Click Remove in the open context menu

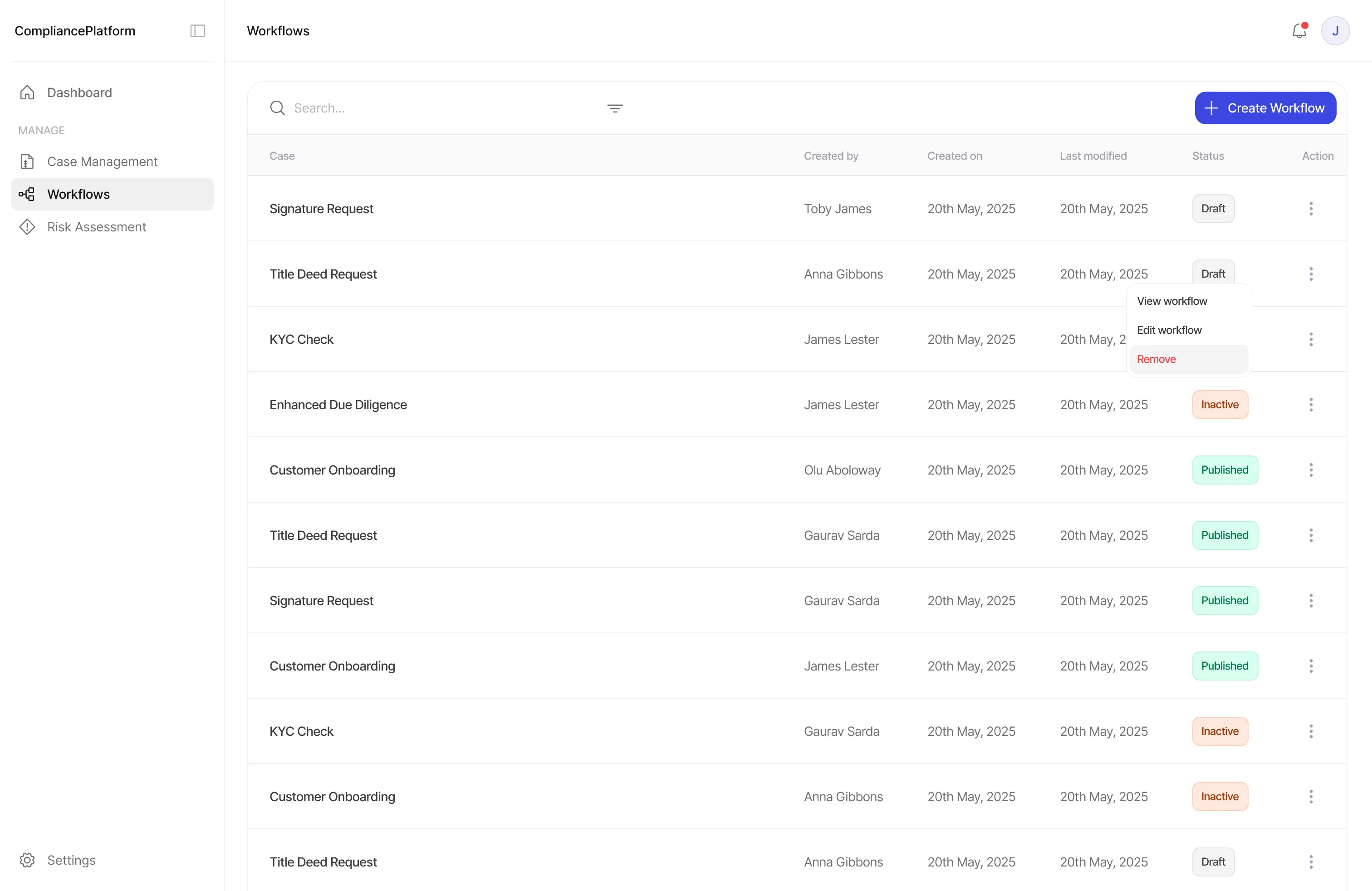pyautogui.click(x=1156, y=358)
